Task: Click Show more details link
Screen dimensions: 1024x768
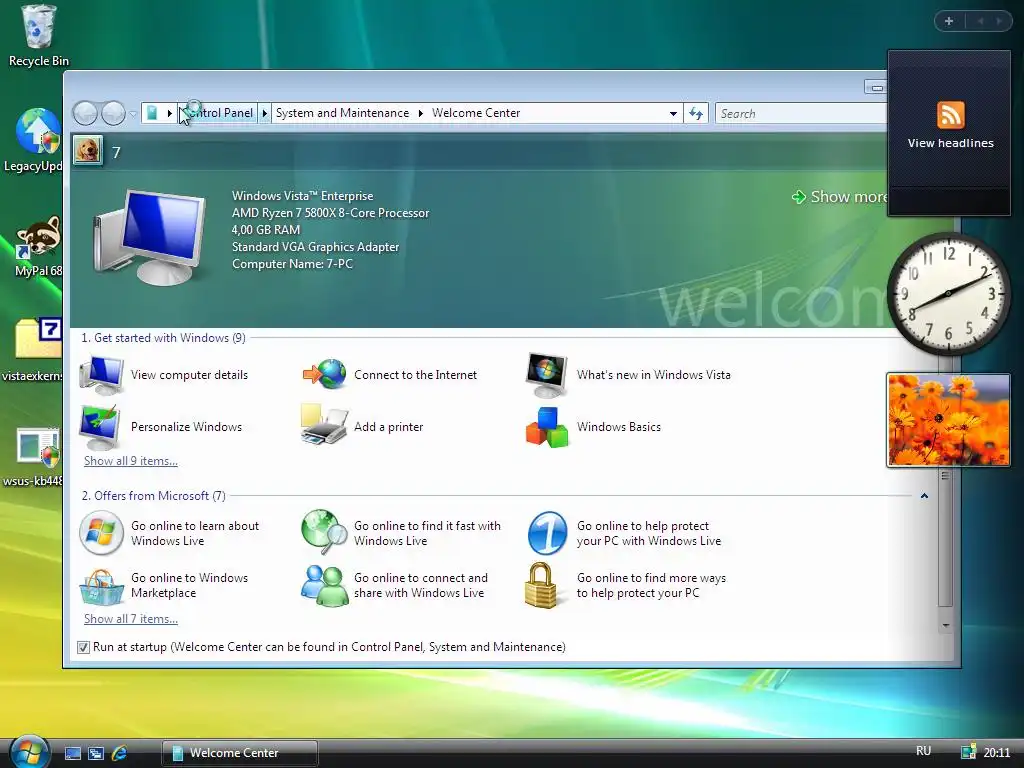Action: [839, 197]
